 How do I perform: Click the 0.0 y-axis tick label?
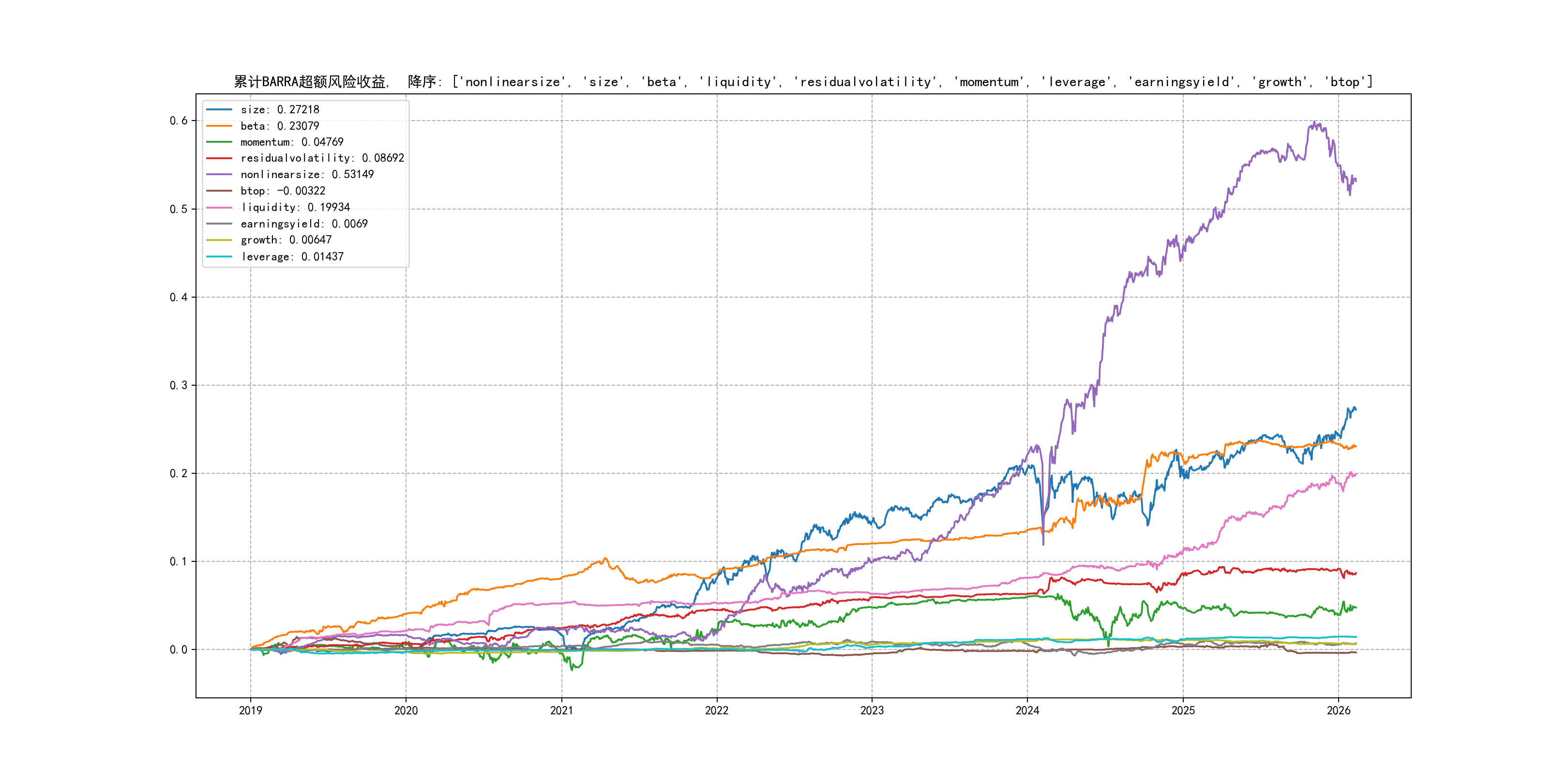179,649
